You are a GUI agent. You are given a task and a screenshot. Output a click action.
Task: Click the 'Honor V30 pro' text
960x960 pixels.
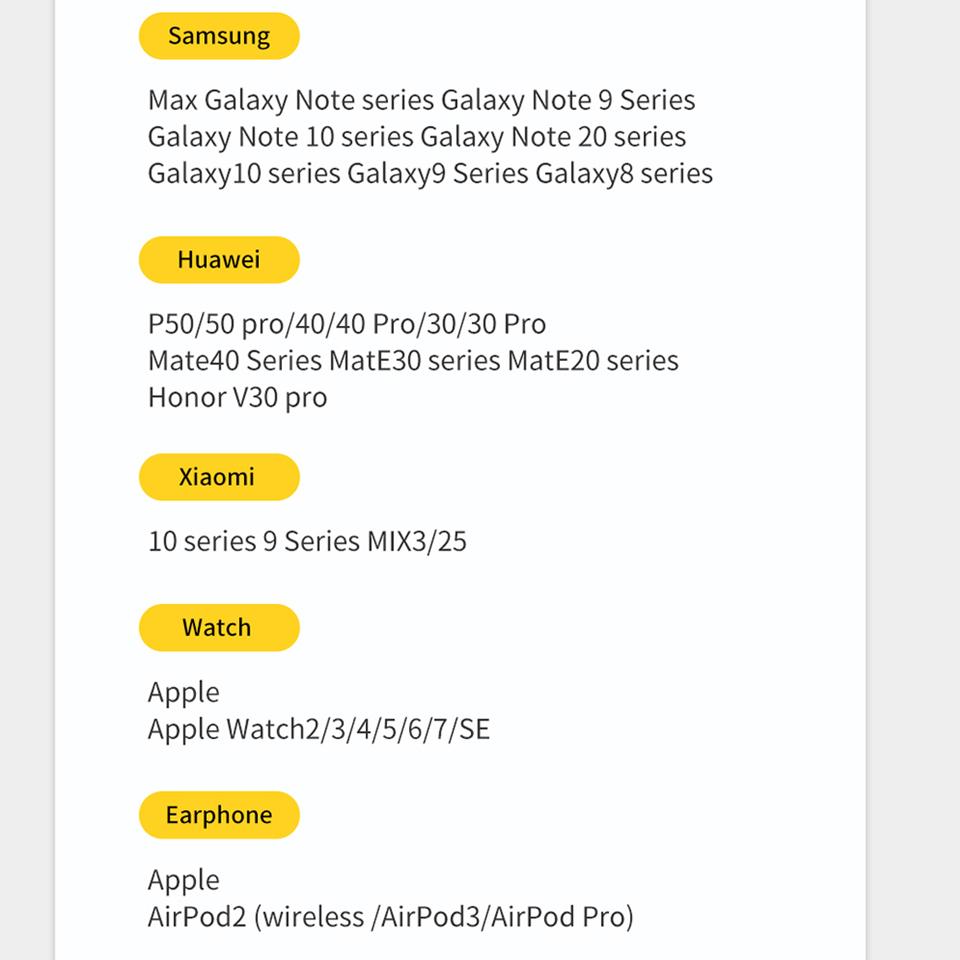point(237,398)
